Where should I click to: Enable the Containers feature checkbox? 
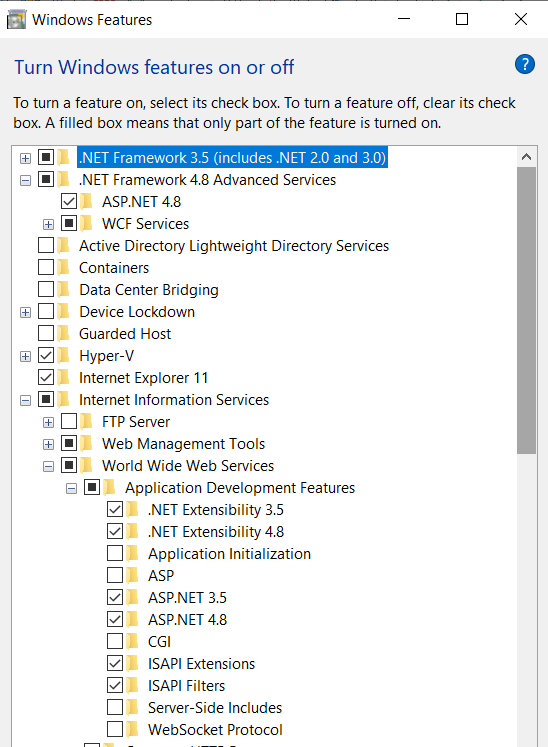pyautogui.click(x=46, y=267)
